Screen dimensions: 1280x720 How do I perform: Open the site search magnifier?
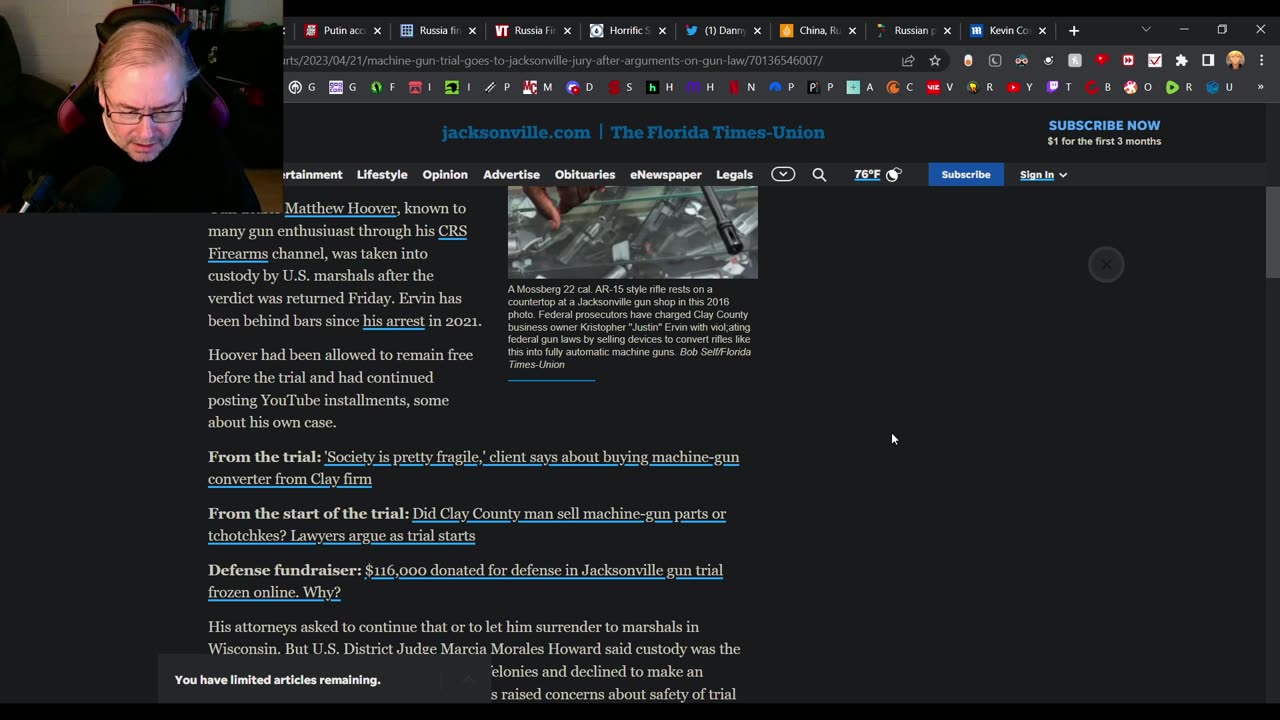[x=819, y=174]
